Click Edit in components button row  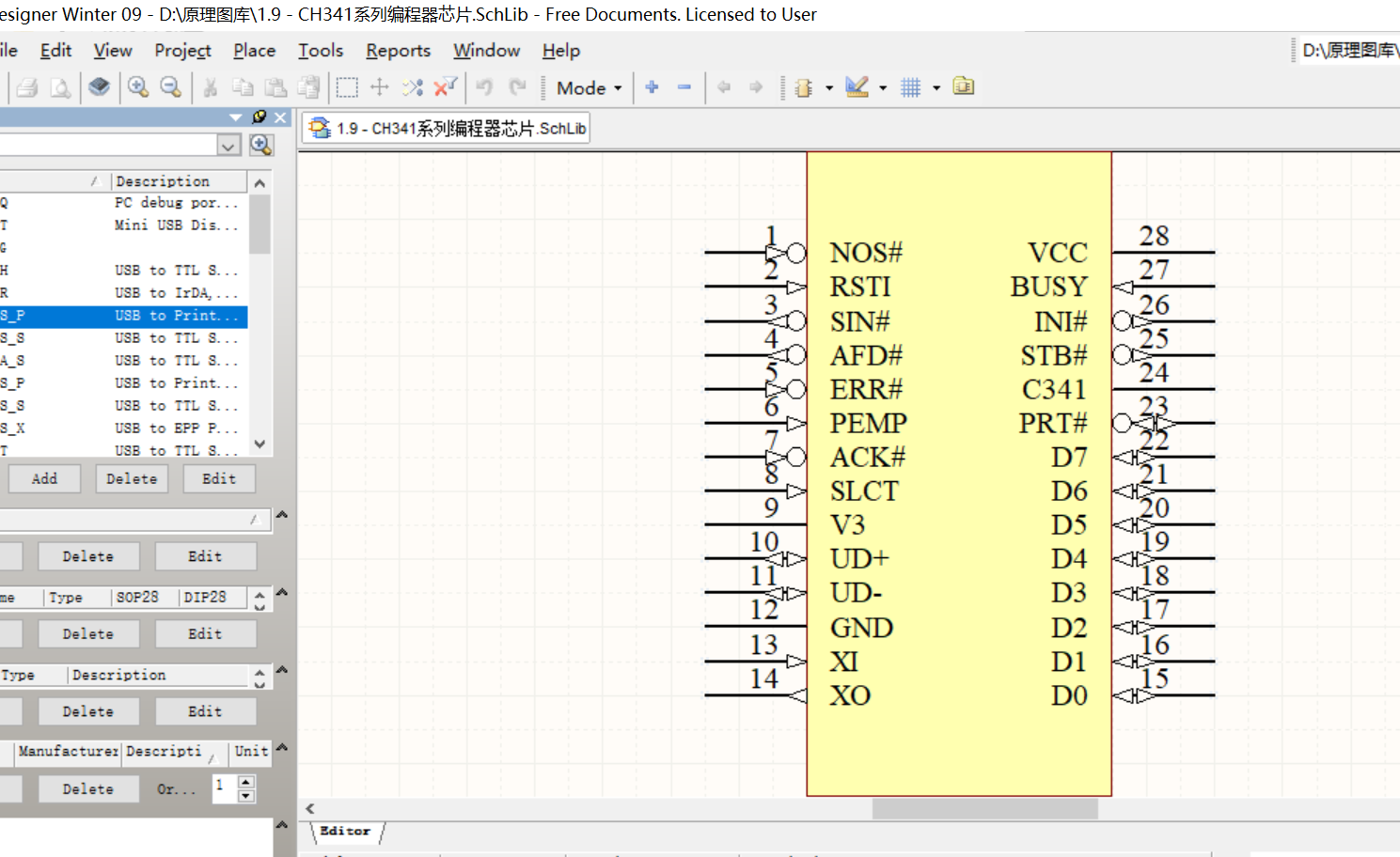[219, 479]
